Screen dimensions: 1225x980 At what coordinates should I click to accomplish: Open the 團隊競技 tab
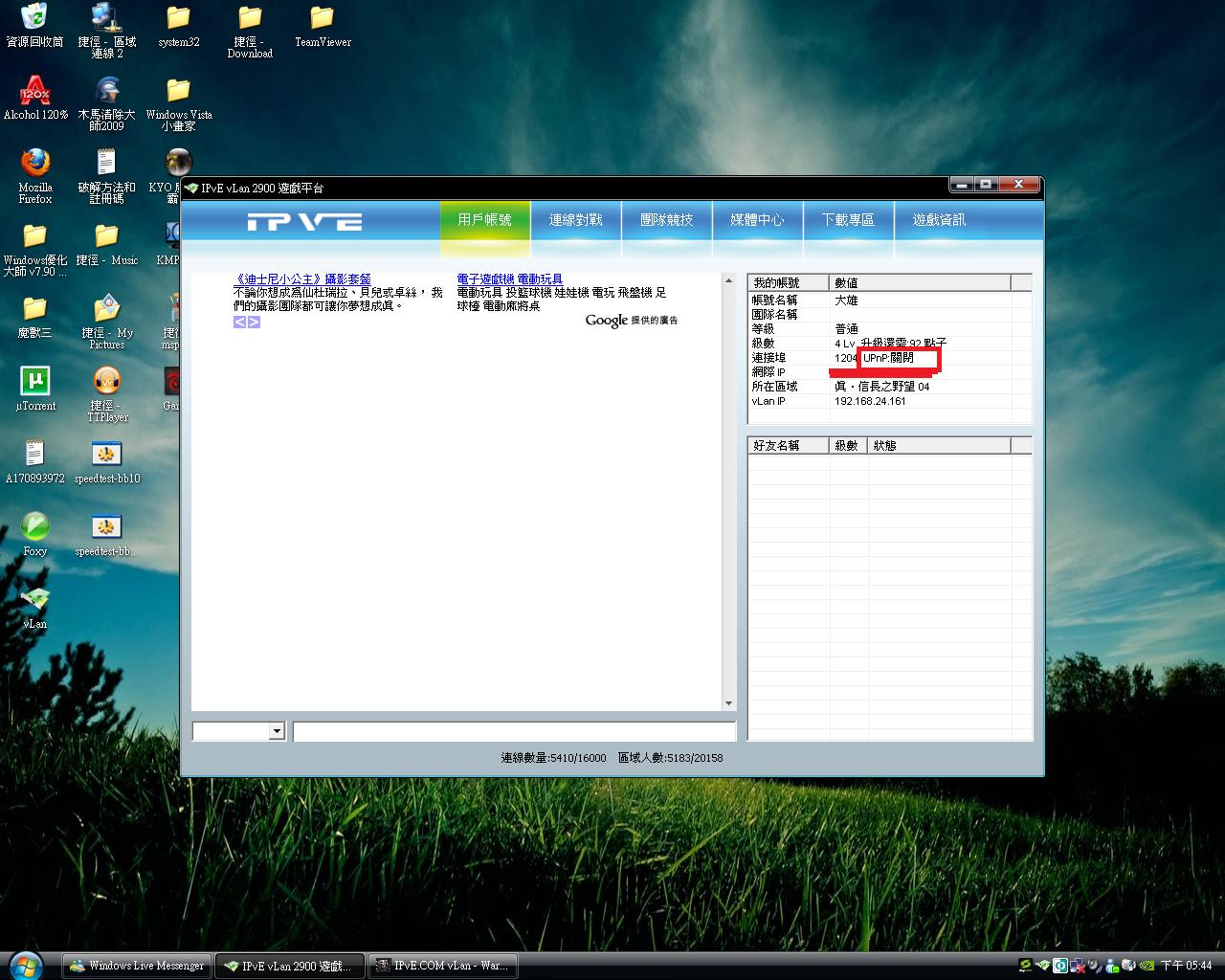[666, 220]
